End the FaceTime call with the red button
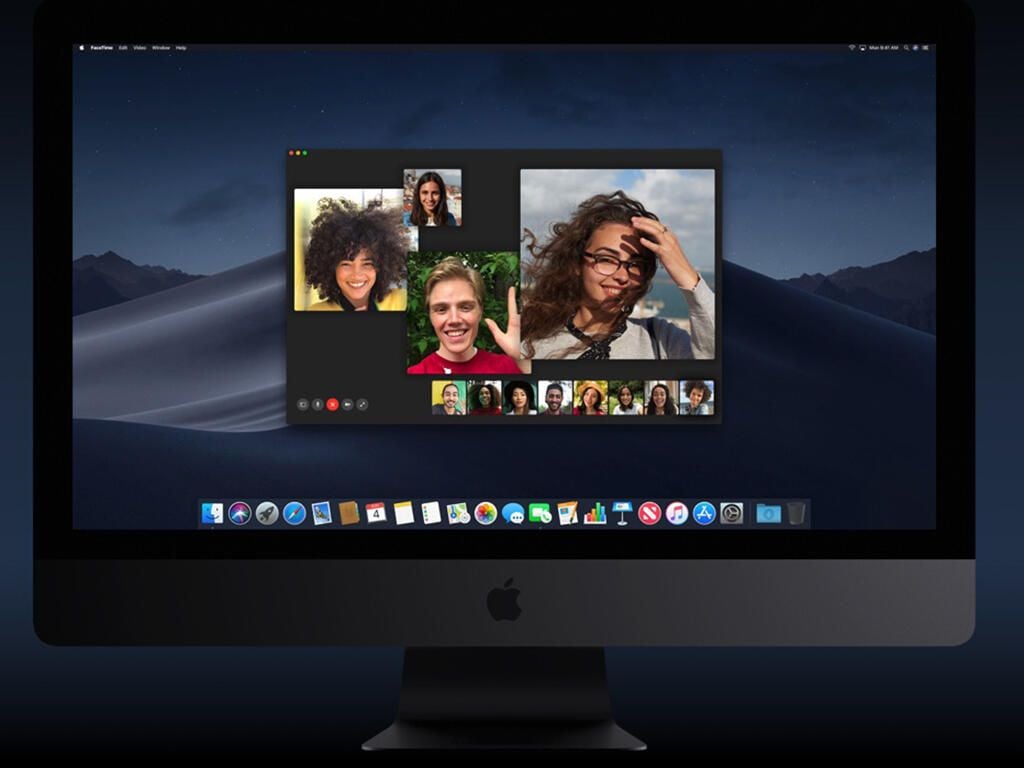 [332, 405]
